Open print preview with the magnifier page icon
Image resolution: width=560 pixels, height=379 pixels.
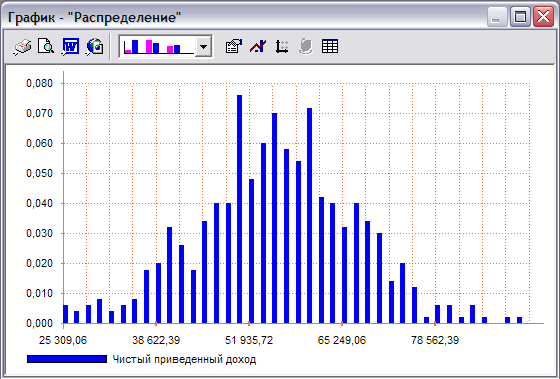[46, 46]
